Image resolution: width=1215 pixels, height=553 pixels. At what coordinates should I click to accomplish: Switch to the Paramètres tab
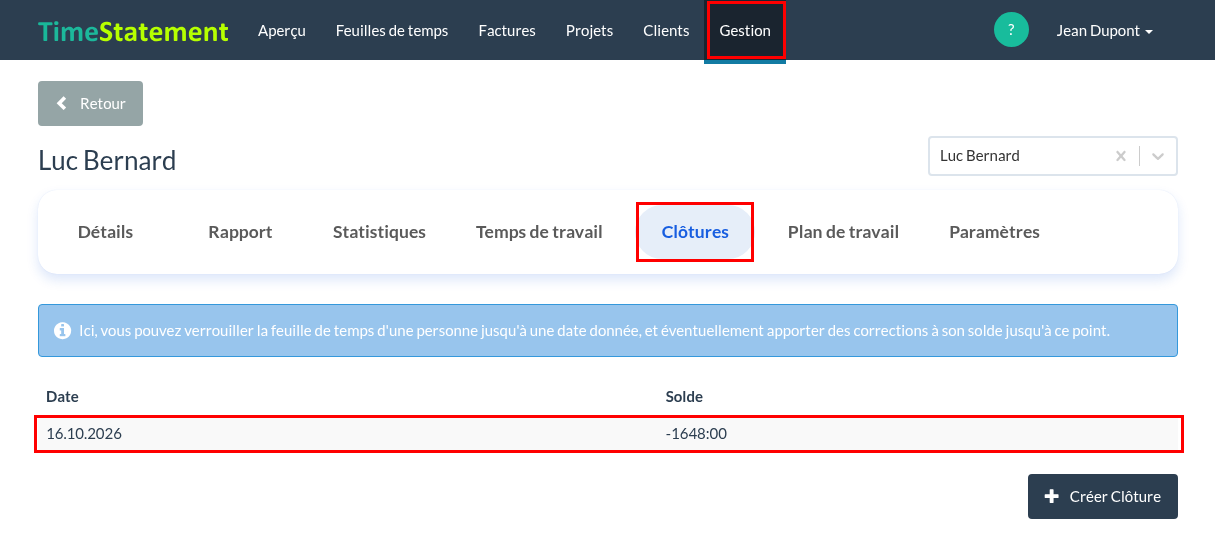994,232
